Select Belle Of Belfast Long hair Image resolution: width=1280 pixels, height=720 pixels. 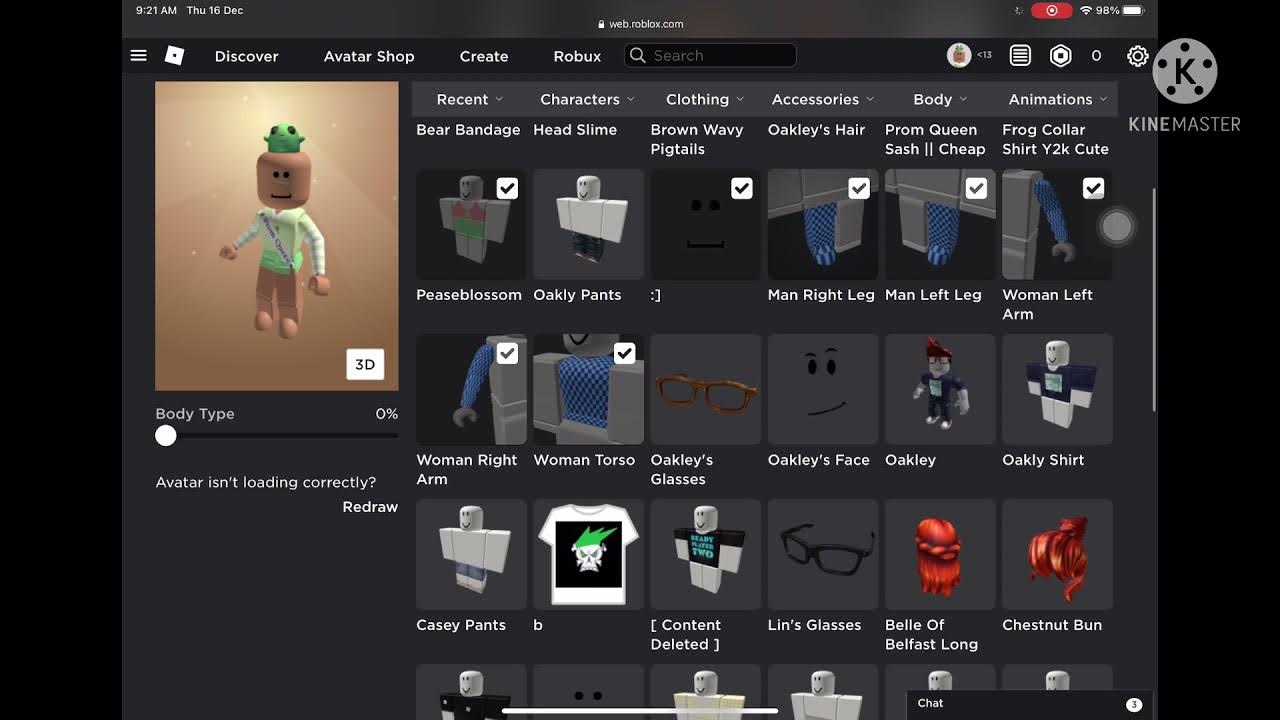pyautogui.click(x=940, y=554)
